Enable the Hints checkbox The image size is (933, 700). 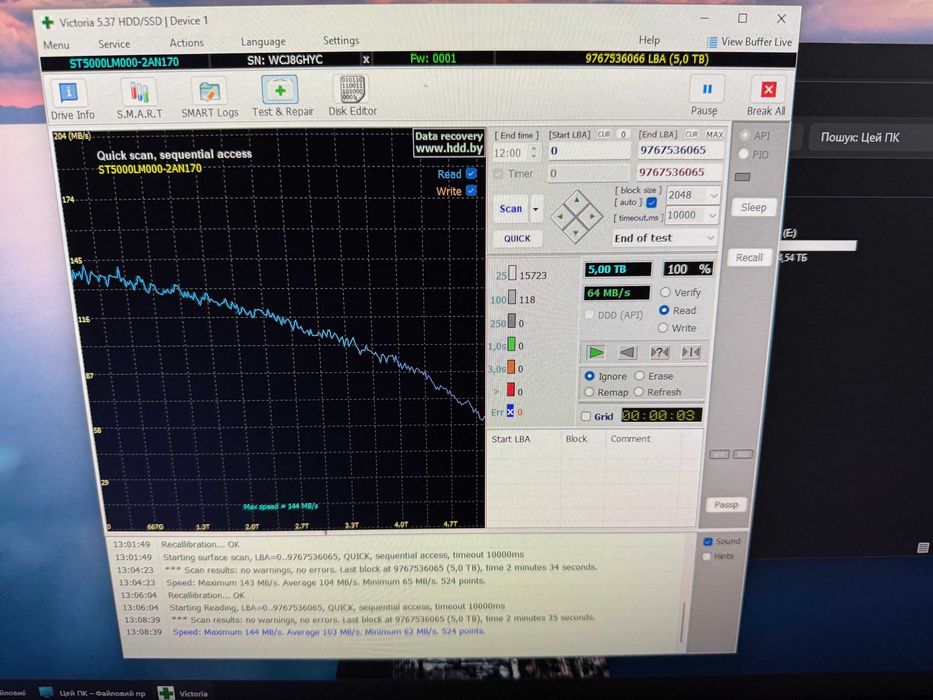coord(707,556)
